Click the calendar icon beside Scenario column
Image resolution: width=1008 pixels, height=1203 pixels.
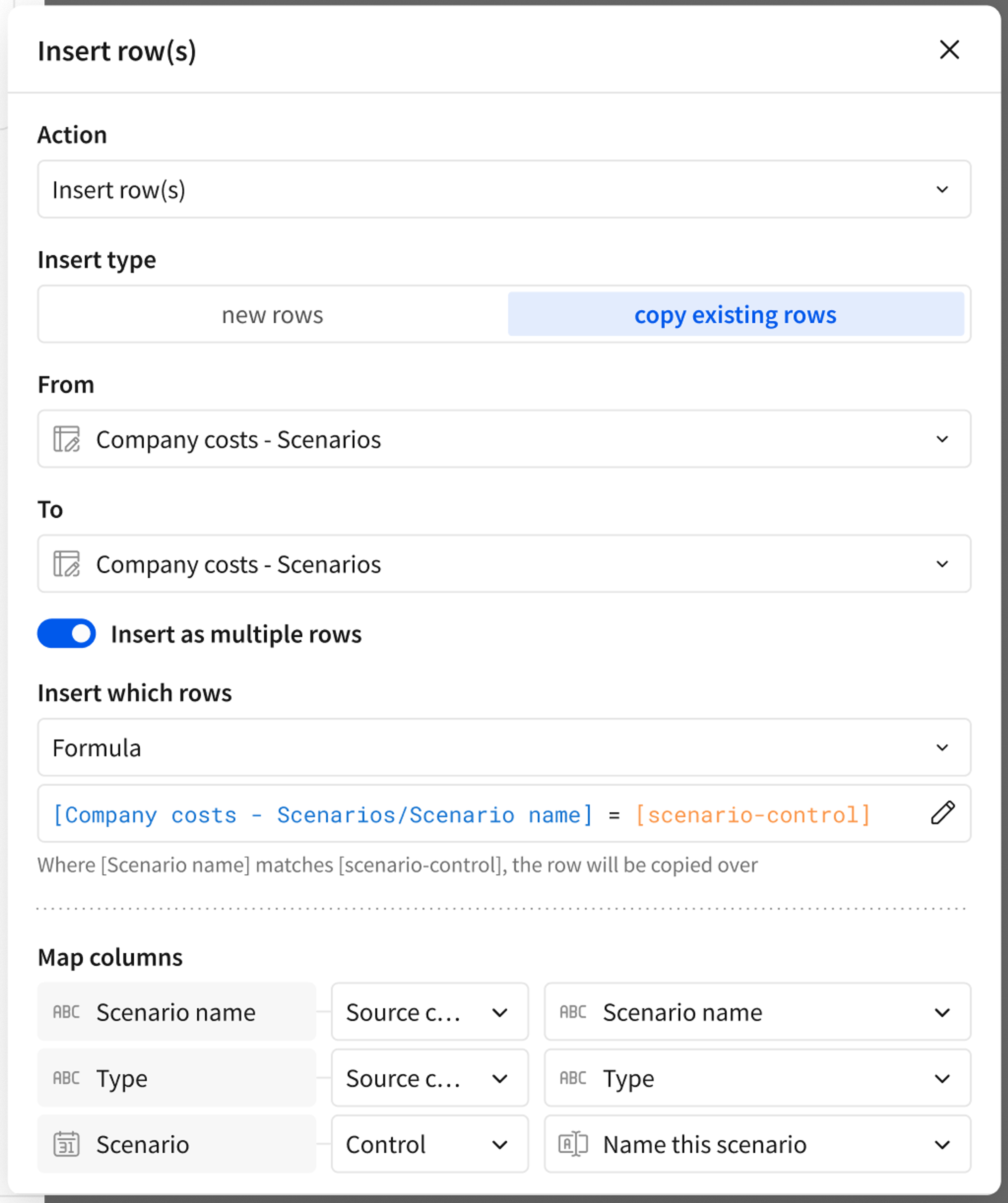(x=66, y=1144)
